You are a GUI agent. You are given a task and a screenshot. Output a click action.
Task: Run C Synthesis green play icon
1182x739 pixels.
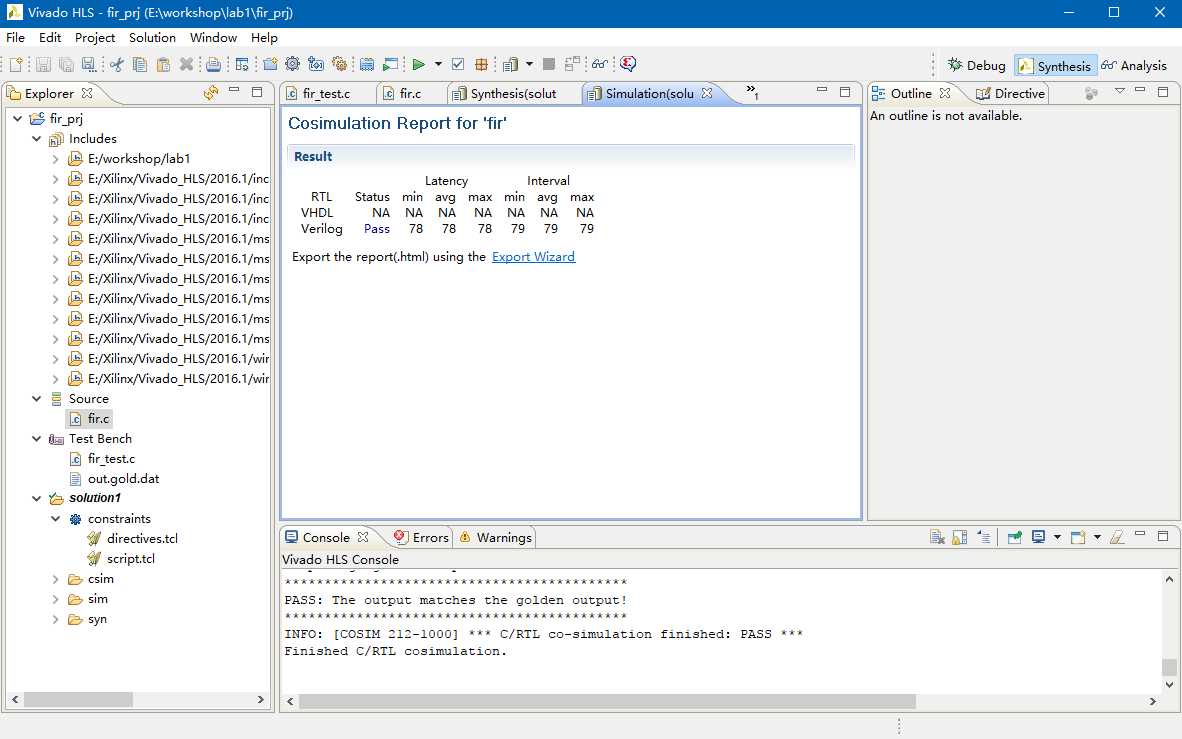pos(418,64)
